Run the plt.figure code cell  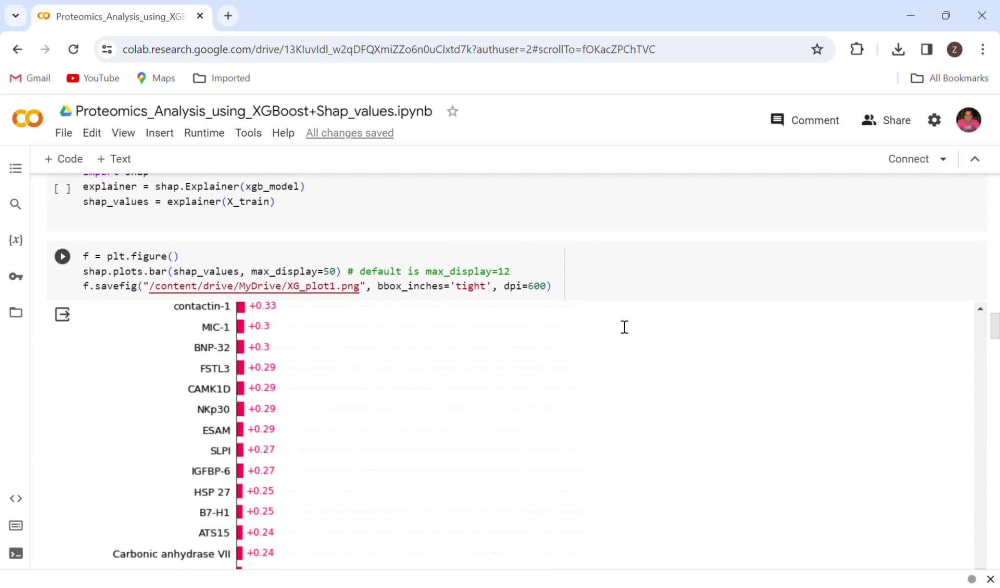[62, 256]
